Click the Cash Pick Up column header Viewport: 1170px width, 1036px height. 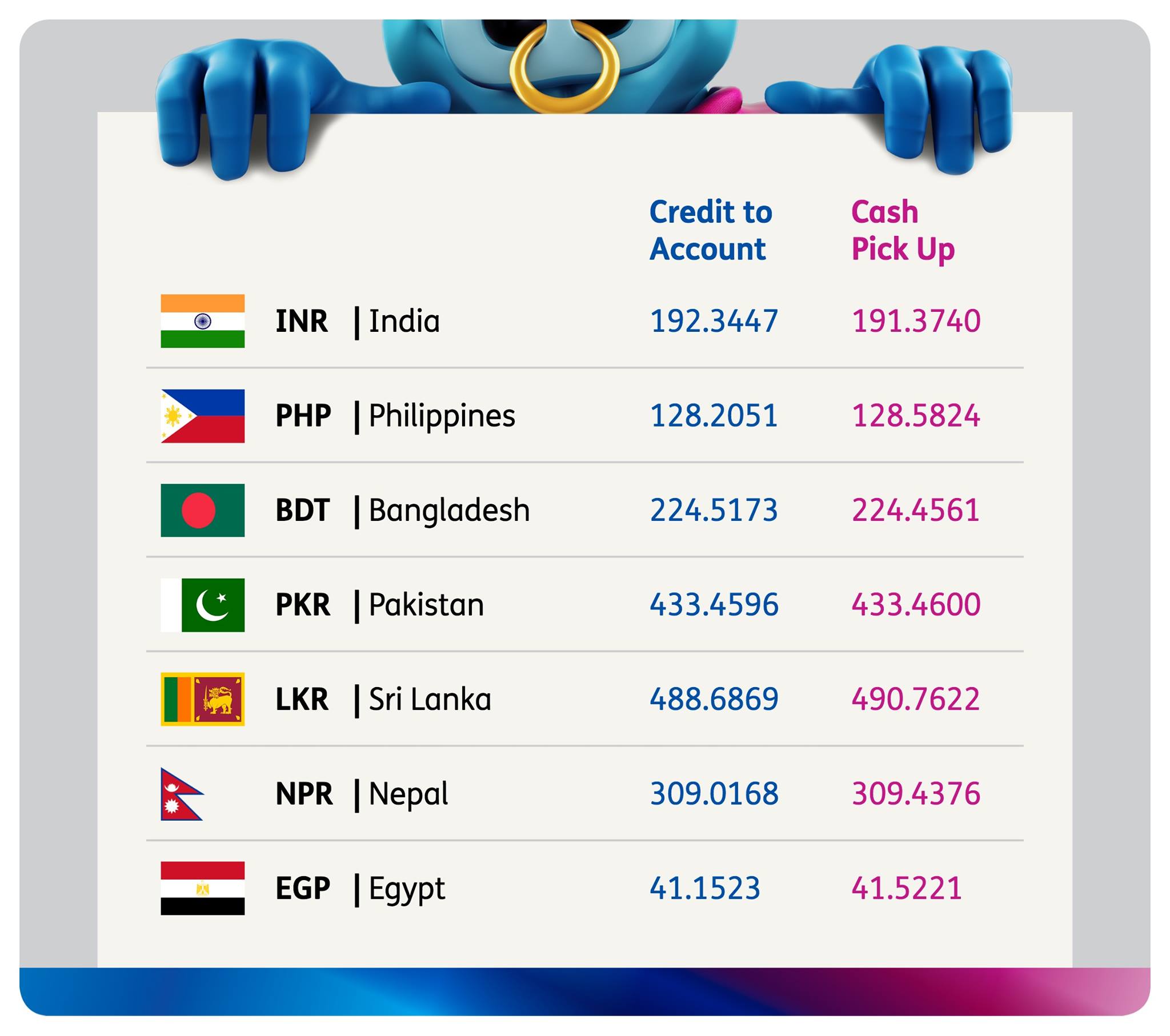click(903, 230)
